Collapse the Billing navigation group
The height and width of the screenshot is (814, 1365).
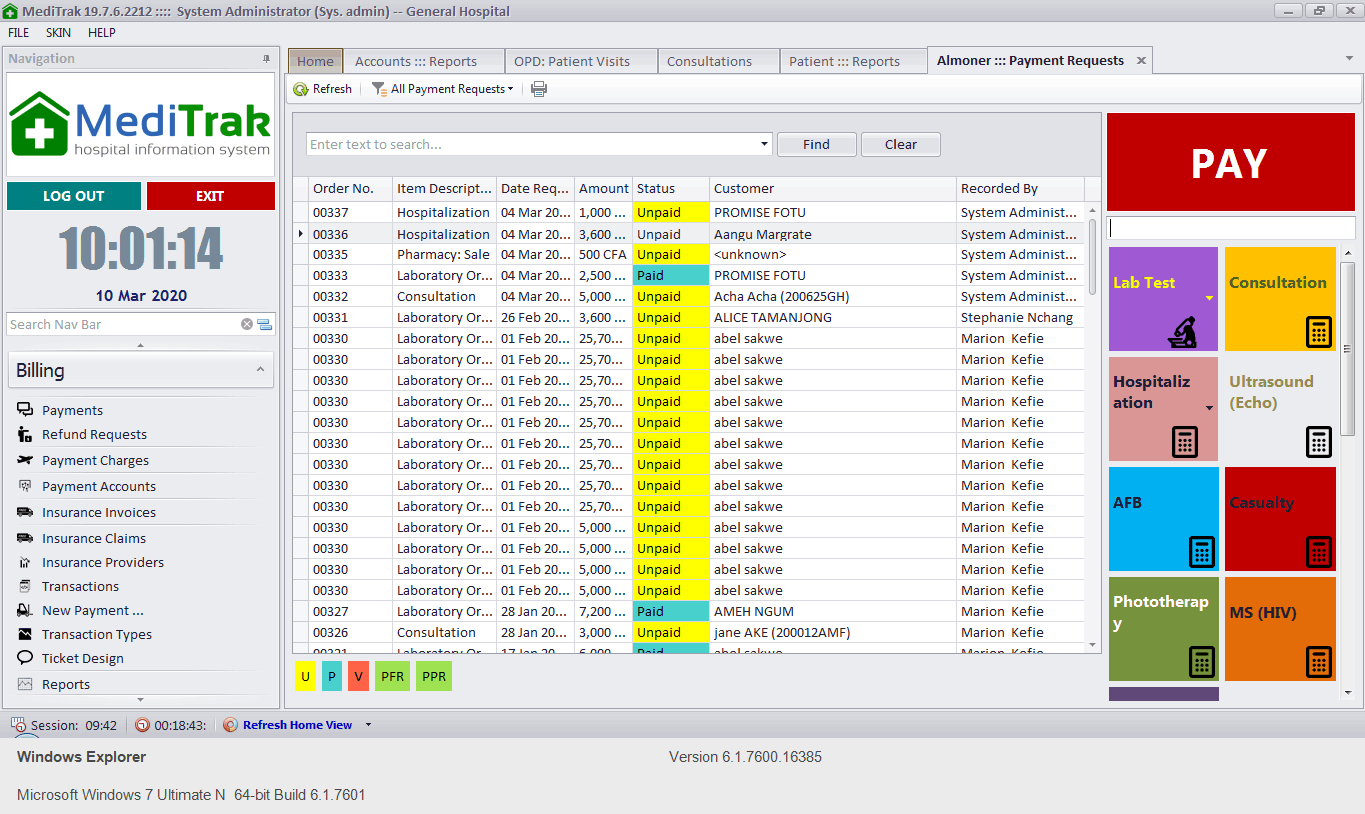[261, 370]
